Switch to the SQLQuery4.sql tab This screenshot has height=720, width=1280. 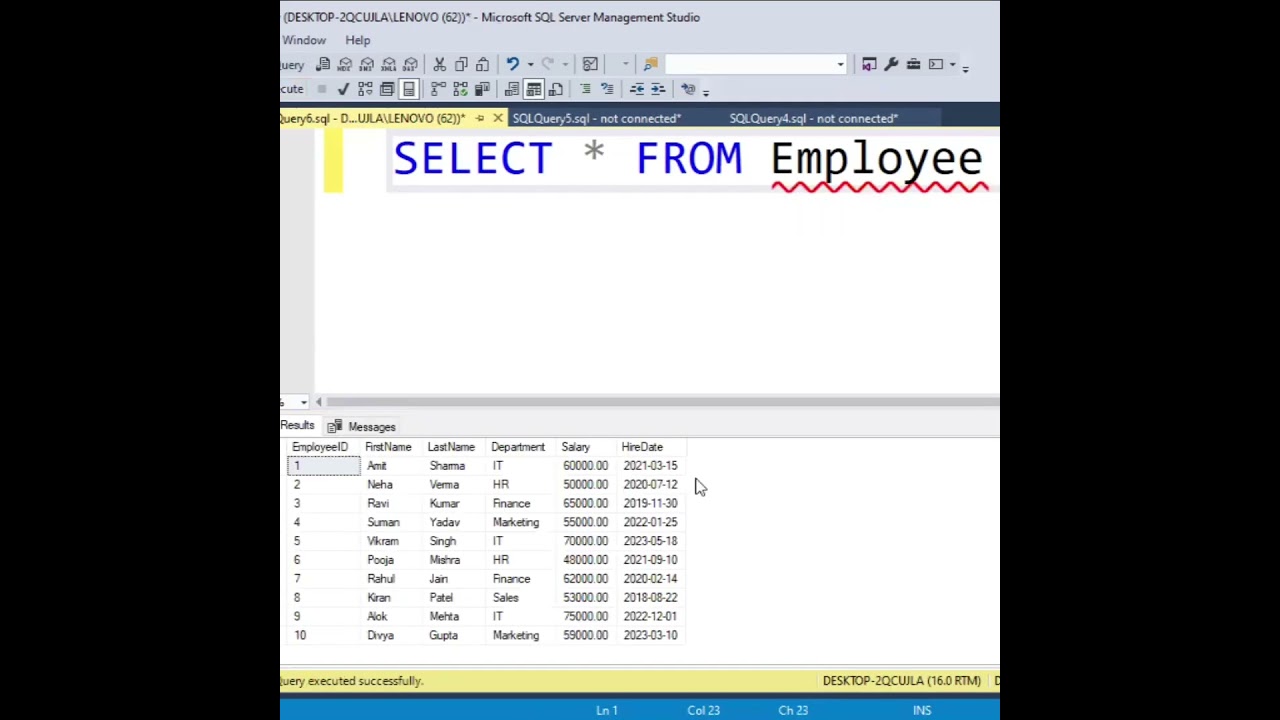coord(813,118)
